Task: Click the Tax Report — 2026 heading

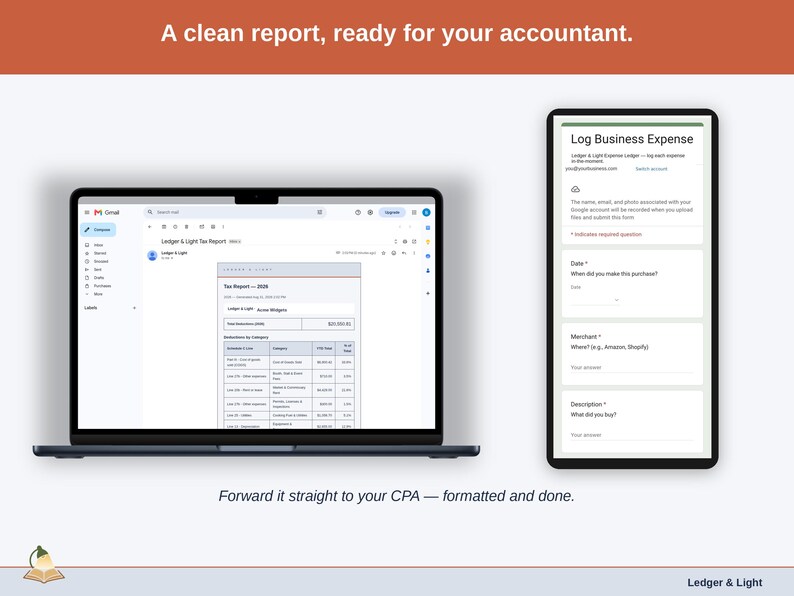Action: 246,287
